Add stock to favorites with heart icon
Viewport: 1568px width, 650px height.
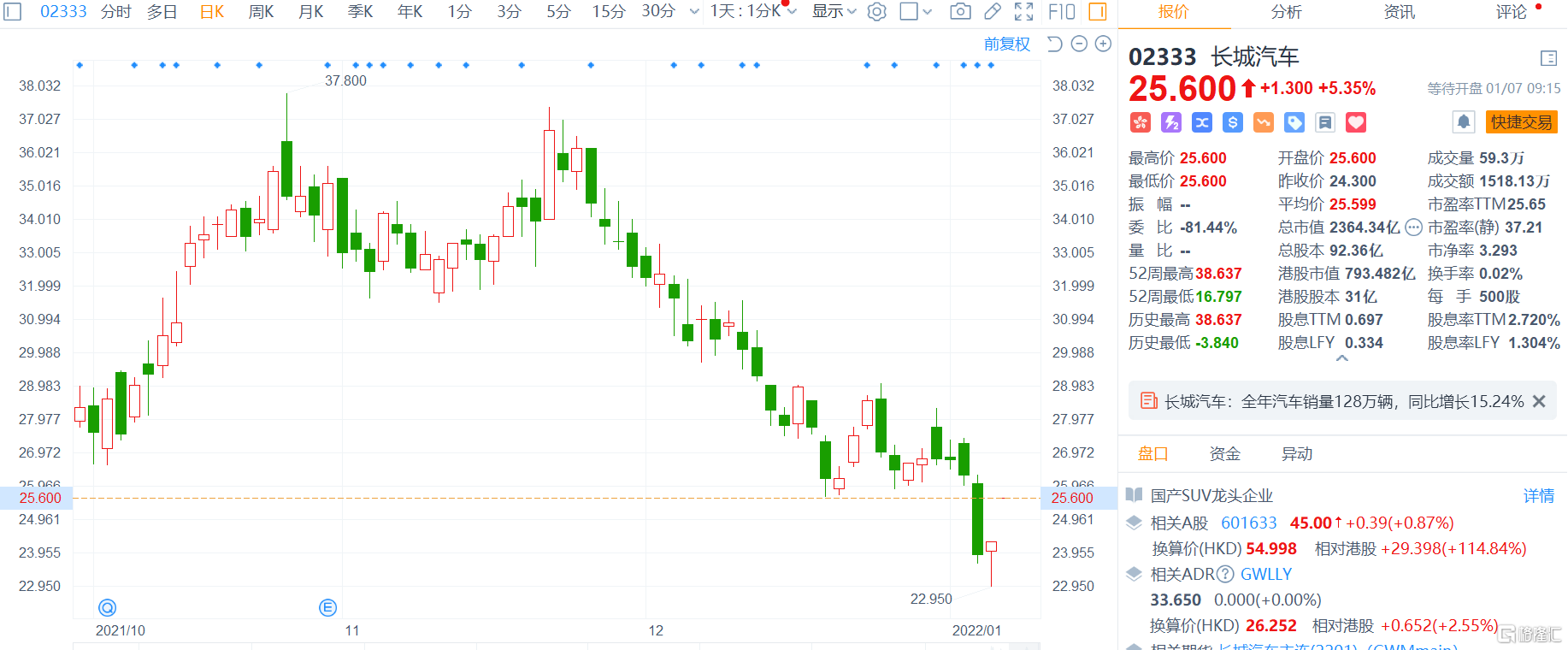[1356, 122]
